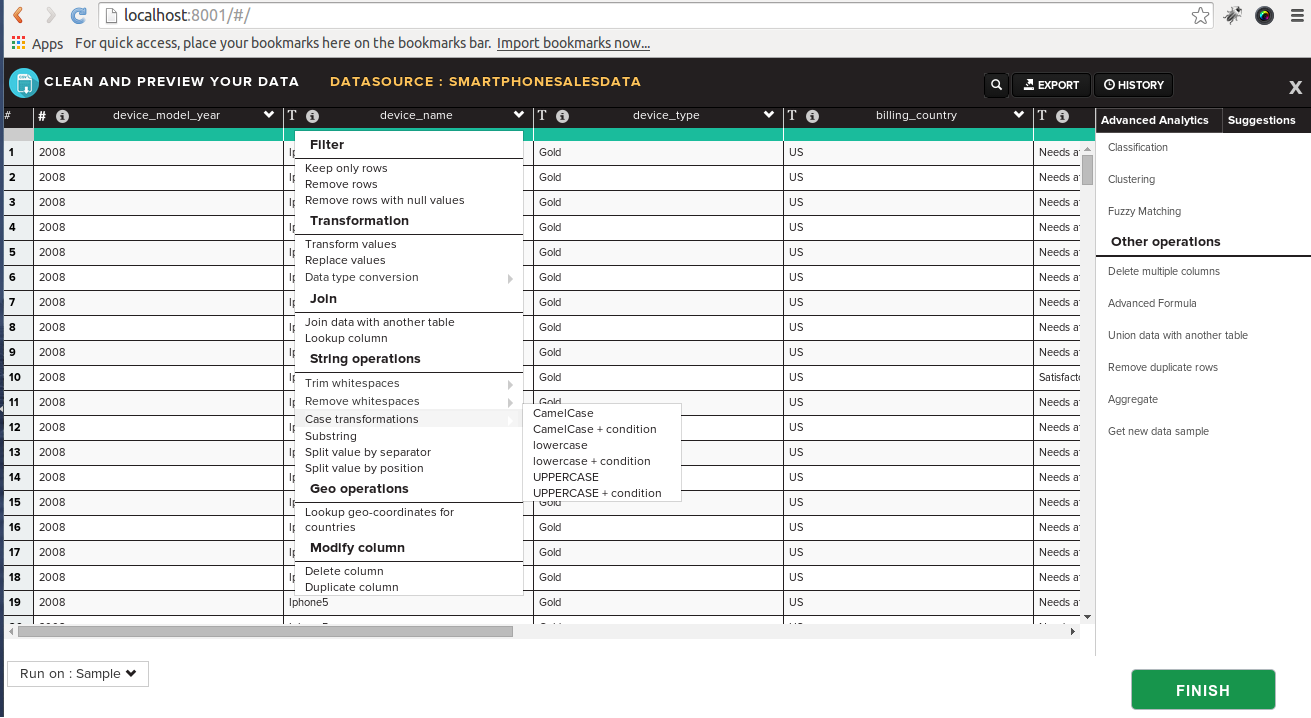This screenshot has width=1311, height=718.
Task: Apply UPPERCASE transformation
Action: [x=566, y=477]
